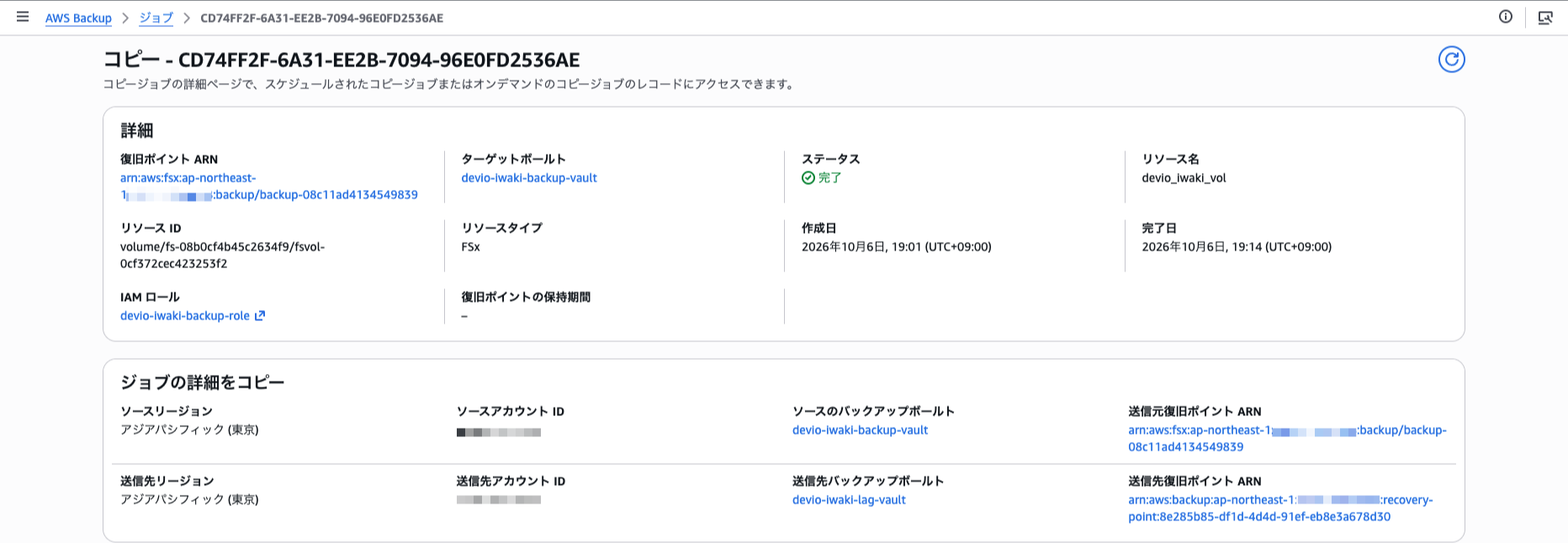Click the refresh button icon

pyautogui.click(x=1451, y=59)
